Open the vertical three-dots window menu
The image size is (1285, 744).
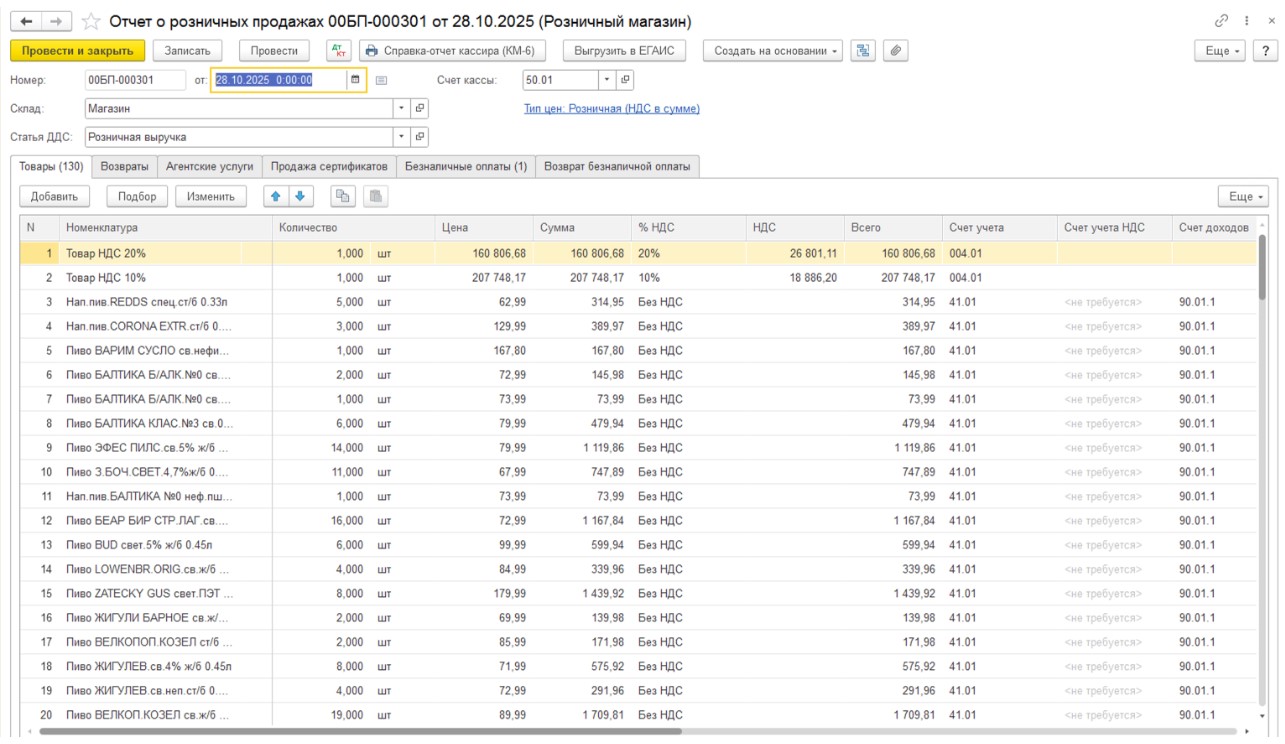[x=1247, y=21]
